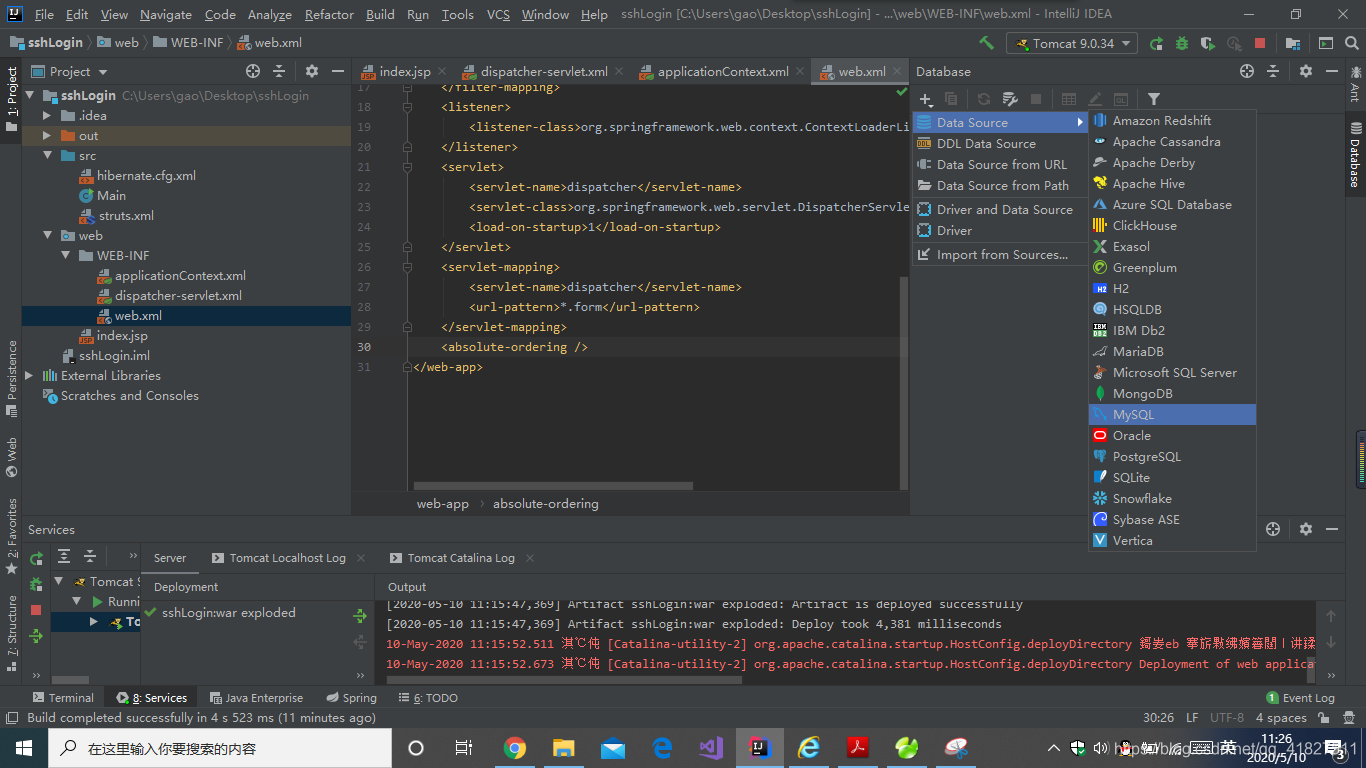Collapse the sshLogin root node in project tree
The height and width of the screenshot is (768, 1366).
29,96
